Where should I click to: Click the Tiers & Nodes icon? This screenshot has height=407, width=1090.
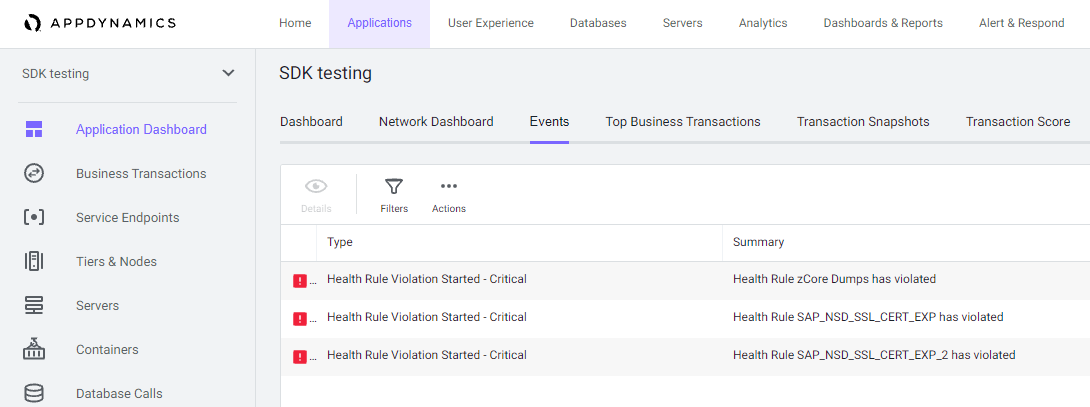(34, 262)
